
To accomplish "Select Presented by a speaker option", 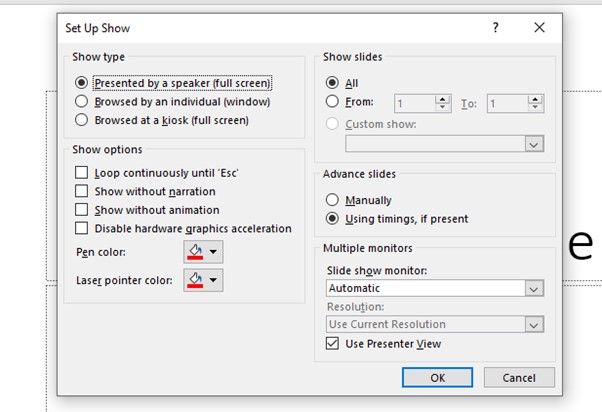I will 82,83.
